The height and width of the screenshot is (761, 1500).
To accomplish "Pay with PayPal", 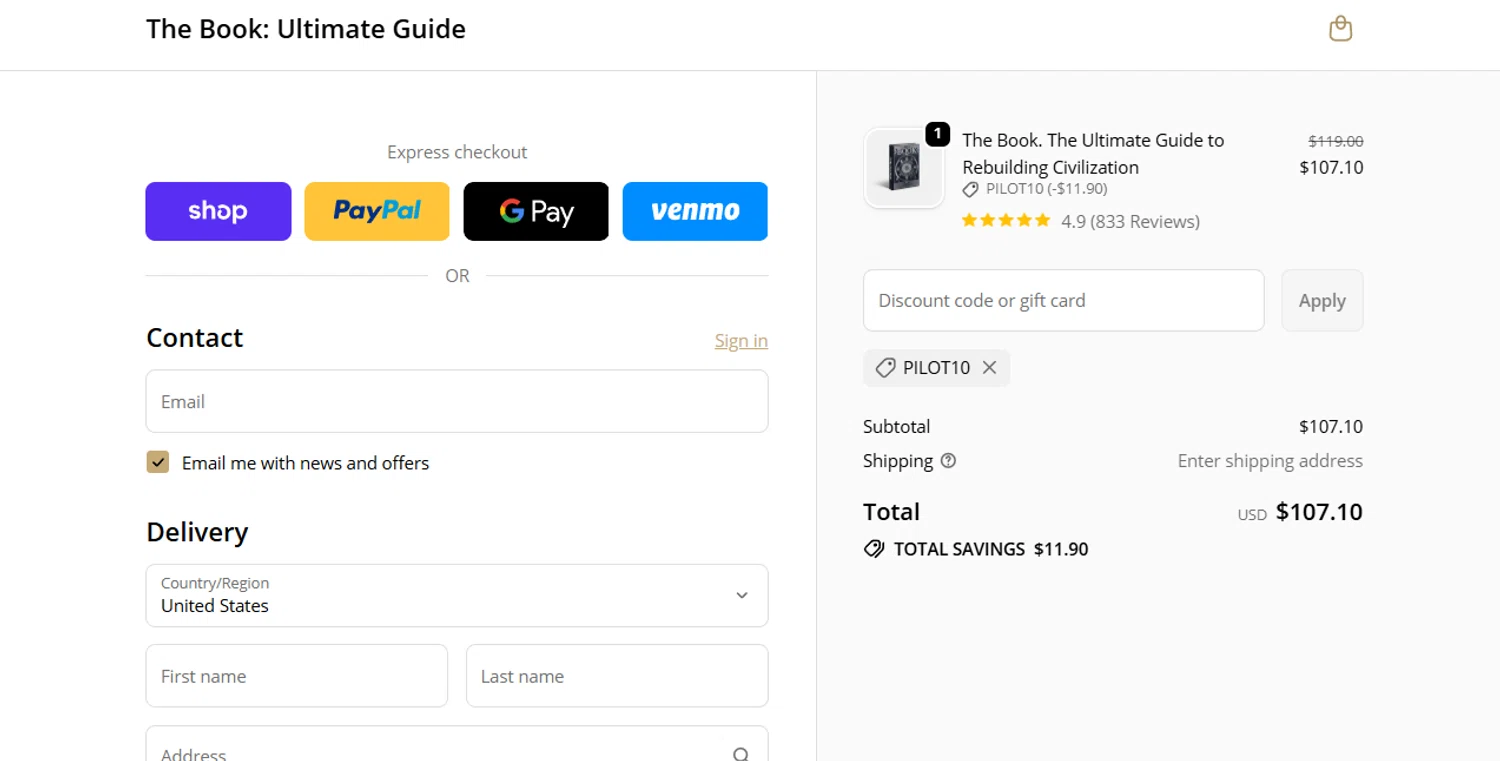I will point(377,211).
